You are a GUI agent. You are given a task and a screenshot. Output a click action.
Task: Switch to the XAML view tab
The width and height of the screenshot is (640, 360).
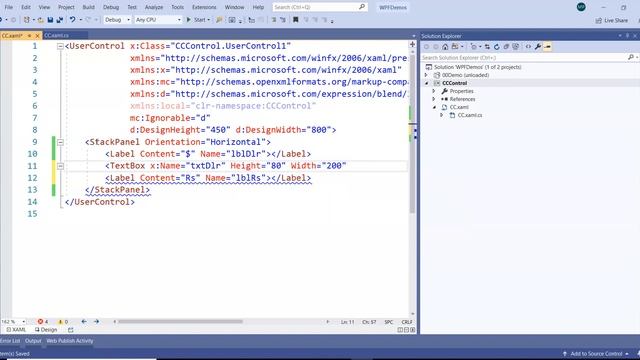[x=16, y=330]
